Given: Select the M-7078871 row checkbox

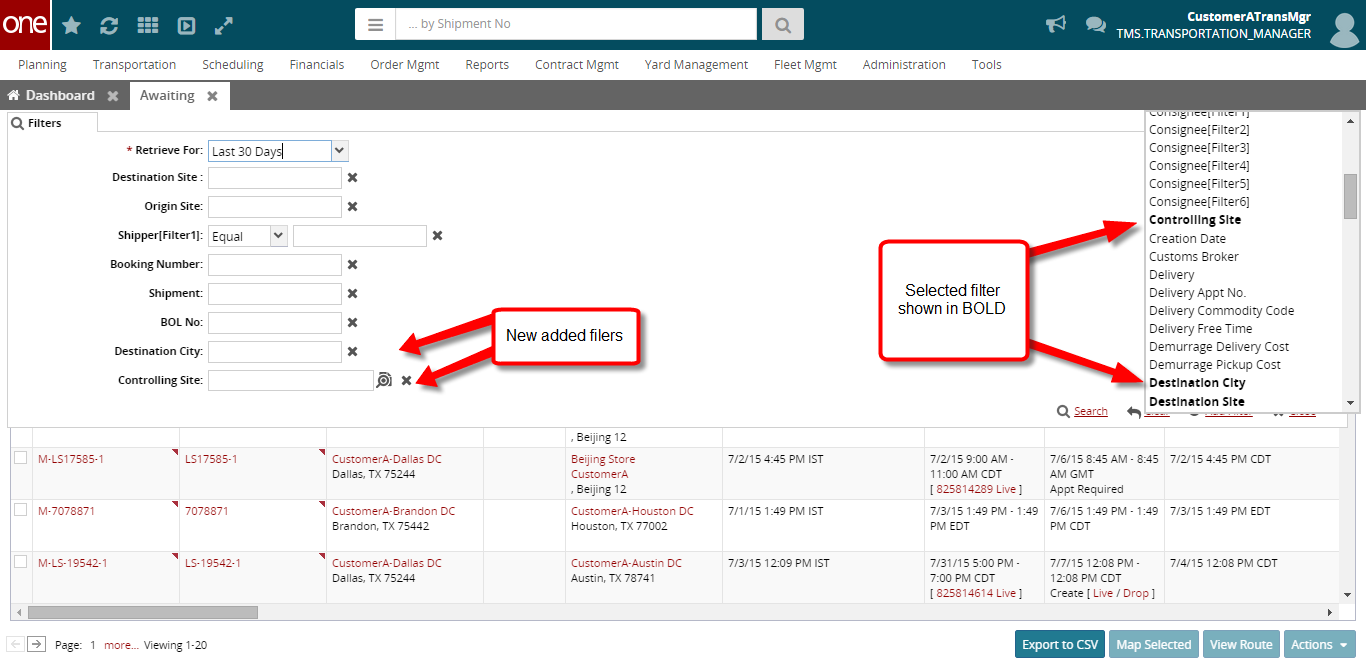Looking at the screenshot, I should click(x=21, y=510).
